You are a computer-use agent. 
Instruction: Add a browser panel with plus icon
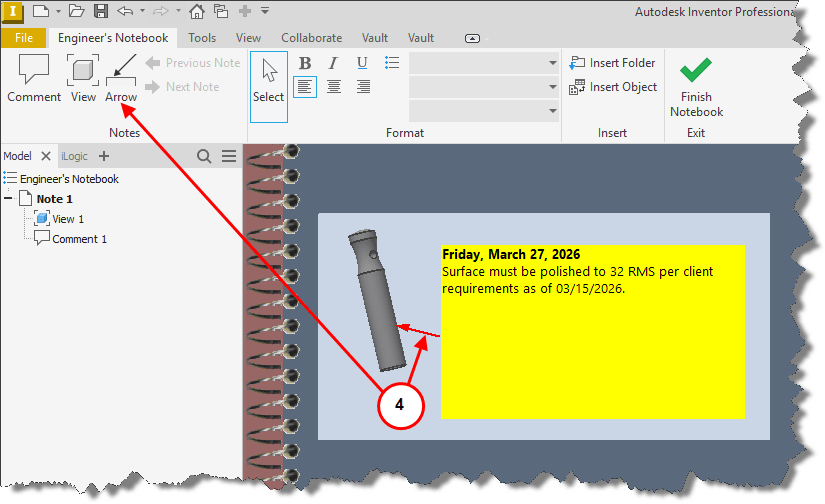pos(104,156)
